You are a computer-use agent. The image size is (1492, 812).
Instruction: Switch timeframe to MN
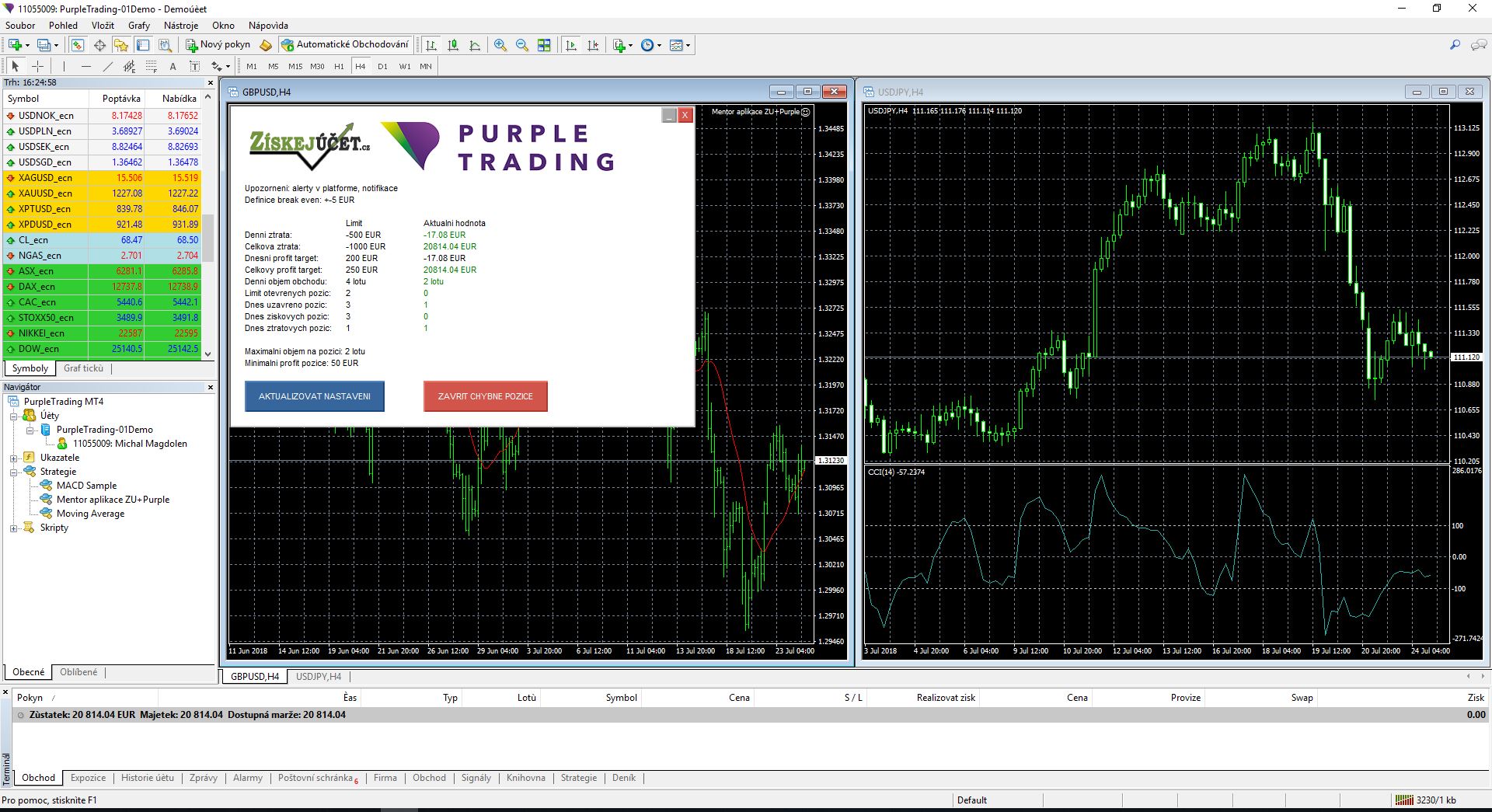coord(426,66)
